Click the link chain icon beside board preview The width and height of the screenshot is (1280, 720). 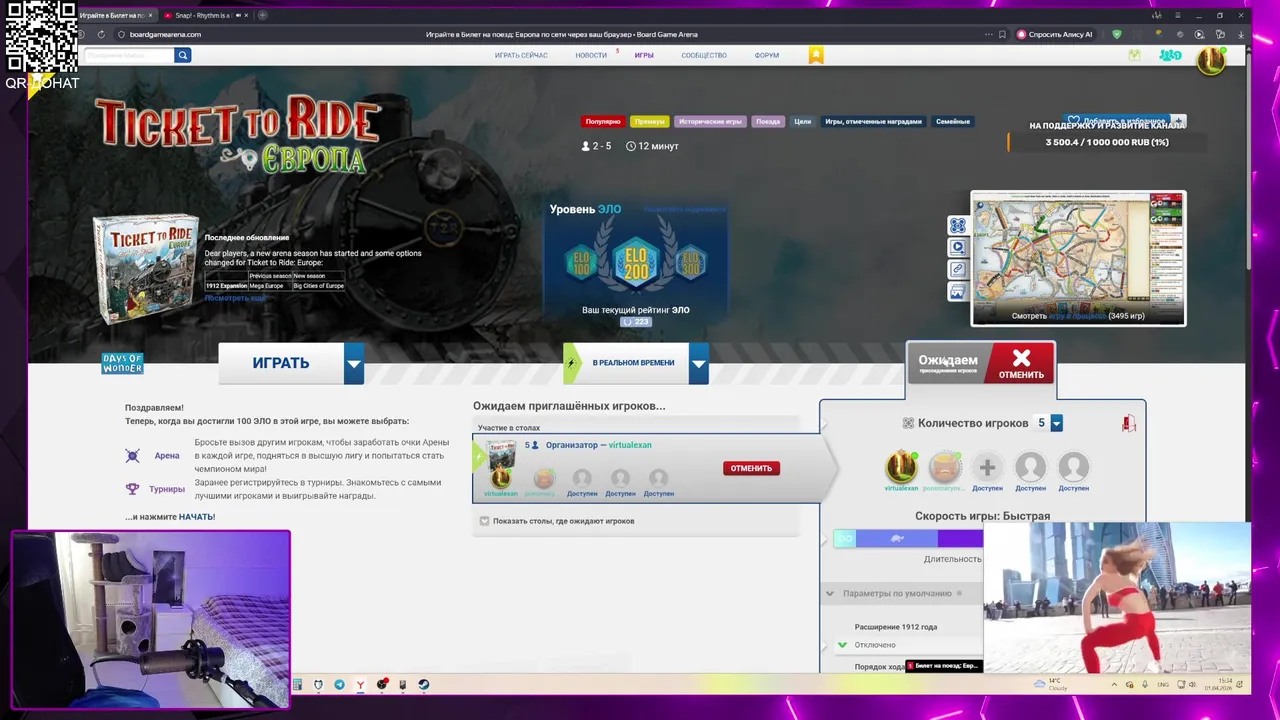(x=957, y=269)
